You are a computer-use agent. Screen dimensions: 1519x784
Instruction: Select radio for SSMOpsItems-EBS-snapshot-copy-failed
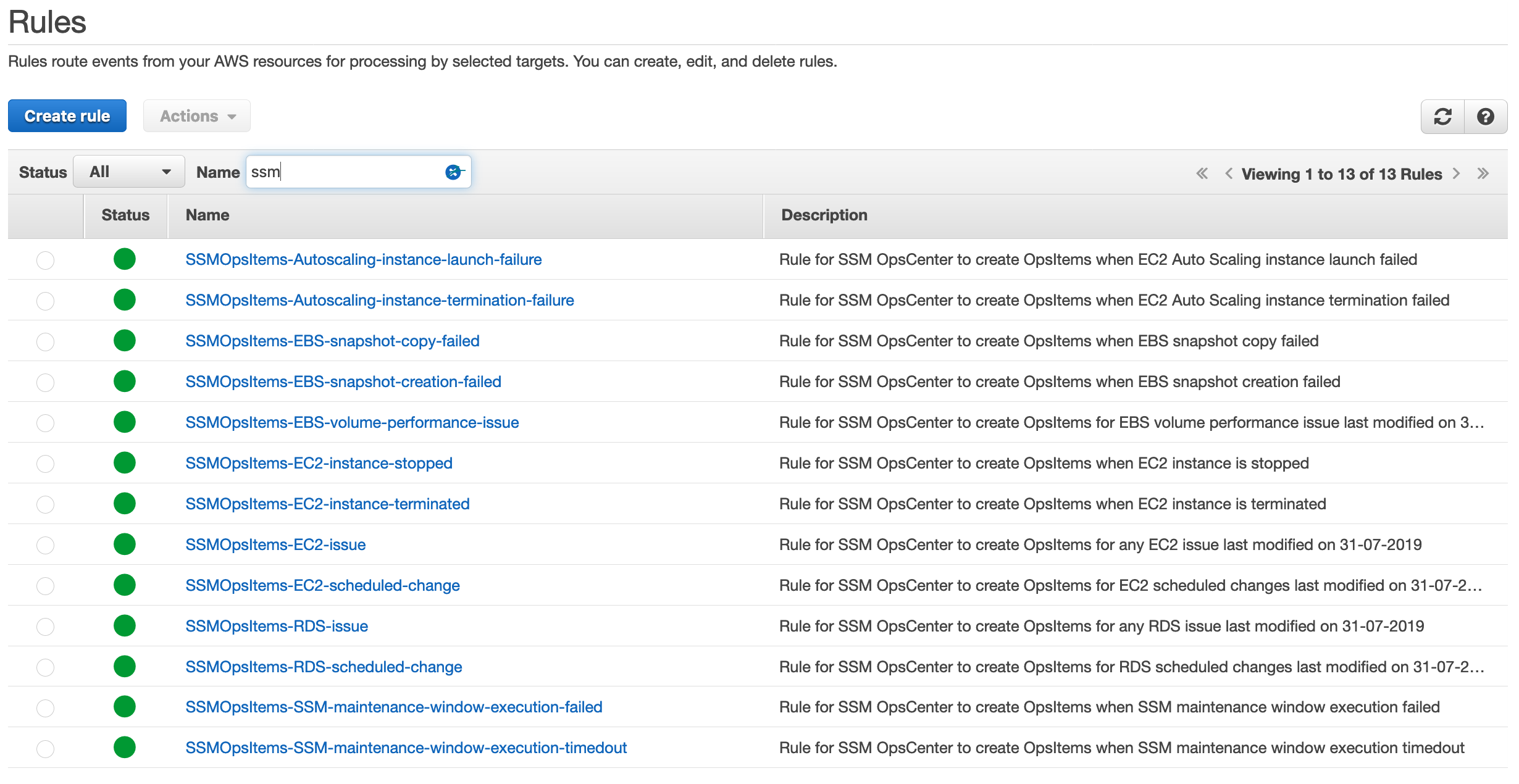click(45, 341)
